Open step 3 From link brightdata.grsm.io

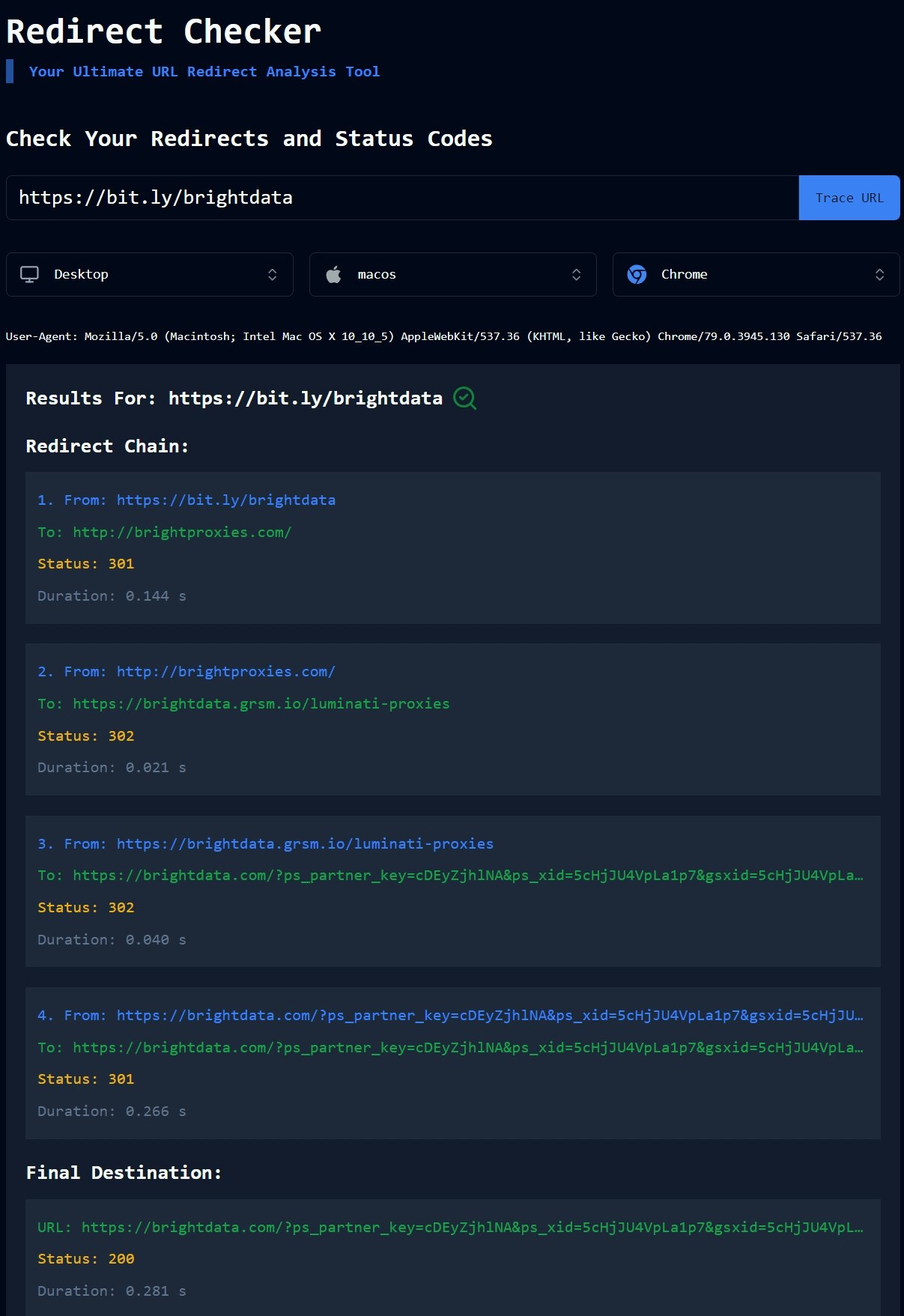point(305,843)
